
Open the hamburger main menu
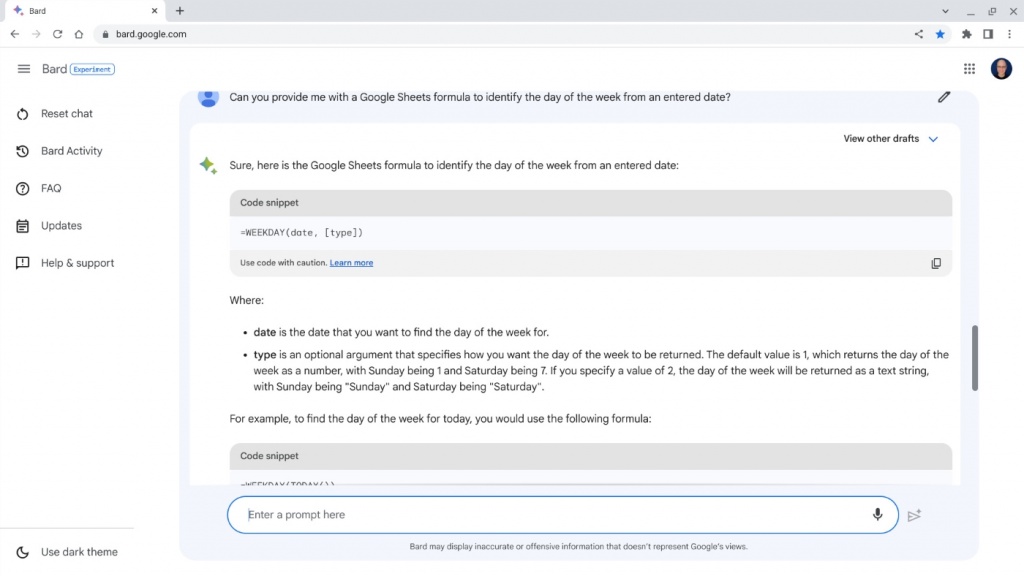[x=24, y=69]
